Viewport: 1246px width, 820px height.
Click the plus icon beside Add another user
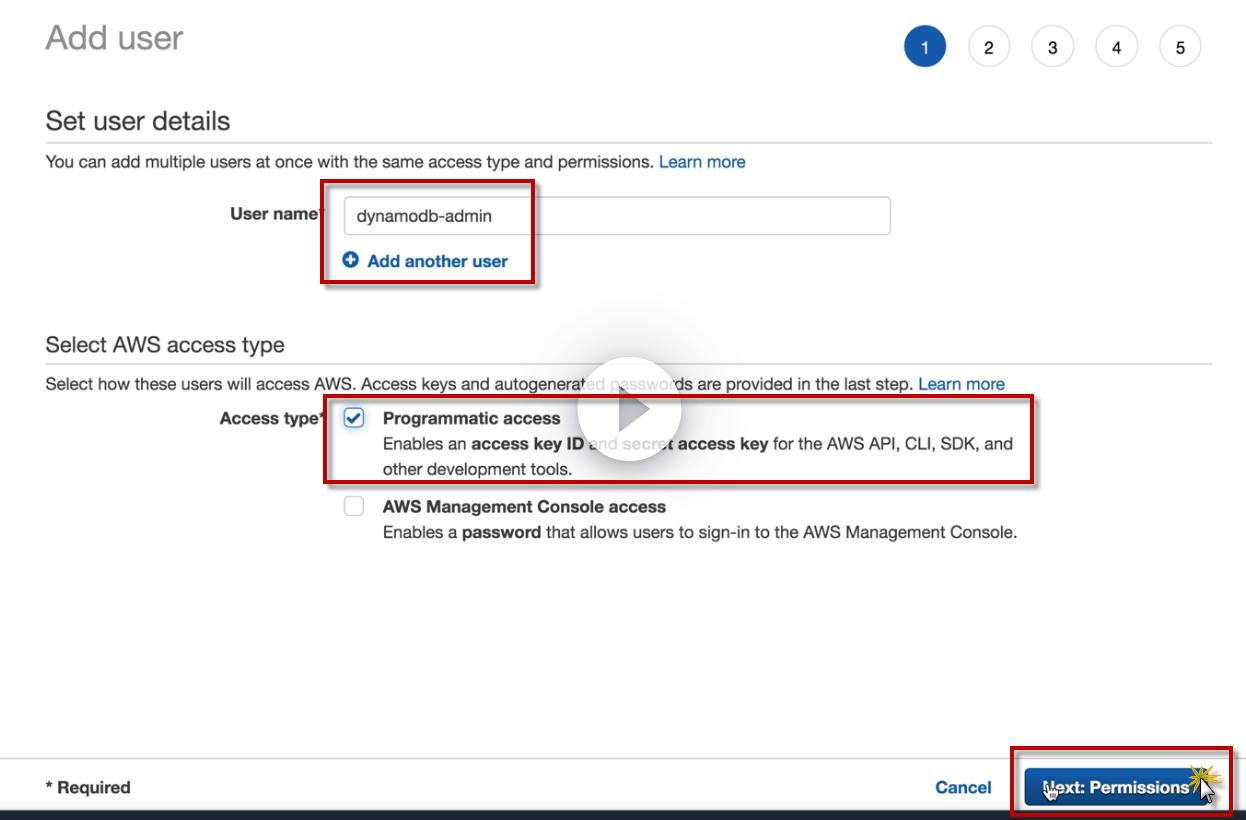pos(350,260)
